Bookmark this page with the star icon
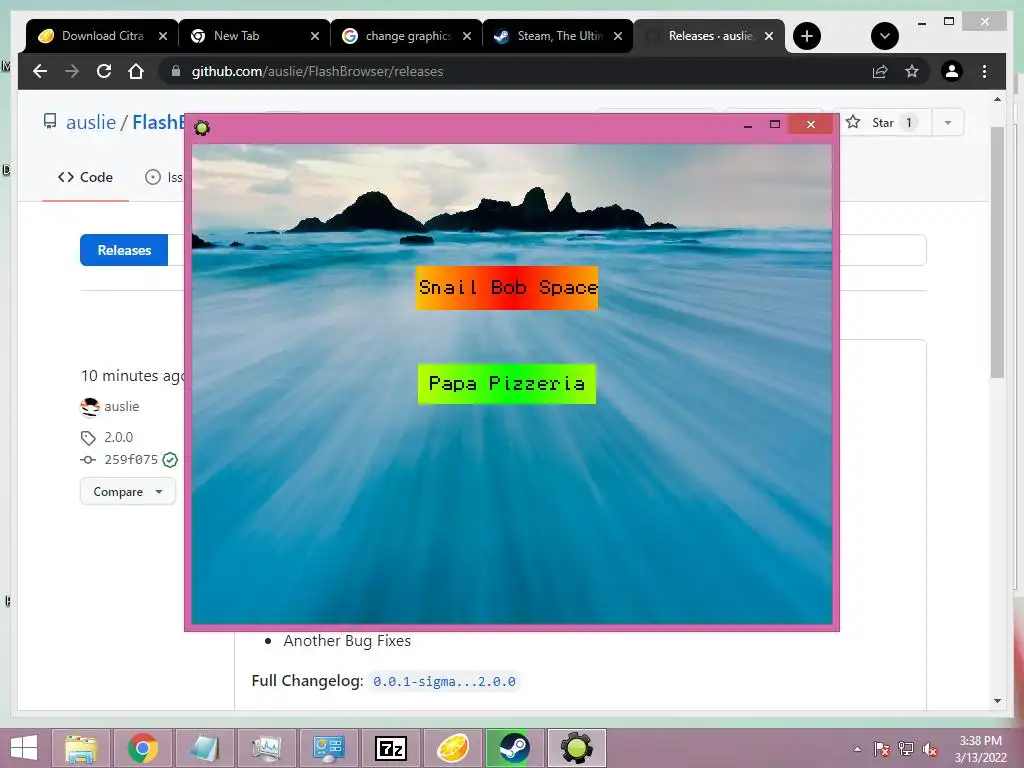1024x768 pixels. pos(912,71)
